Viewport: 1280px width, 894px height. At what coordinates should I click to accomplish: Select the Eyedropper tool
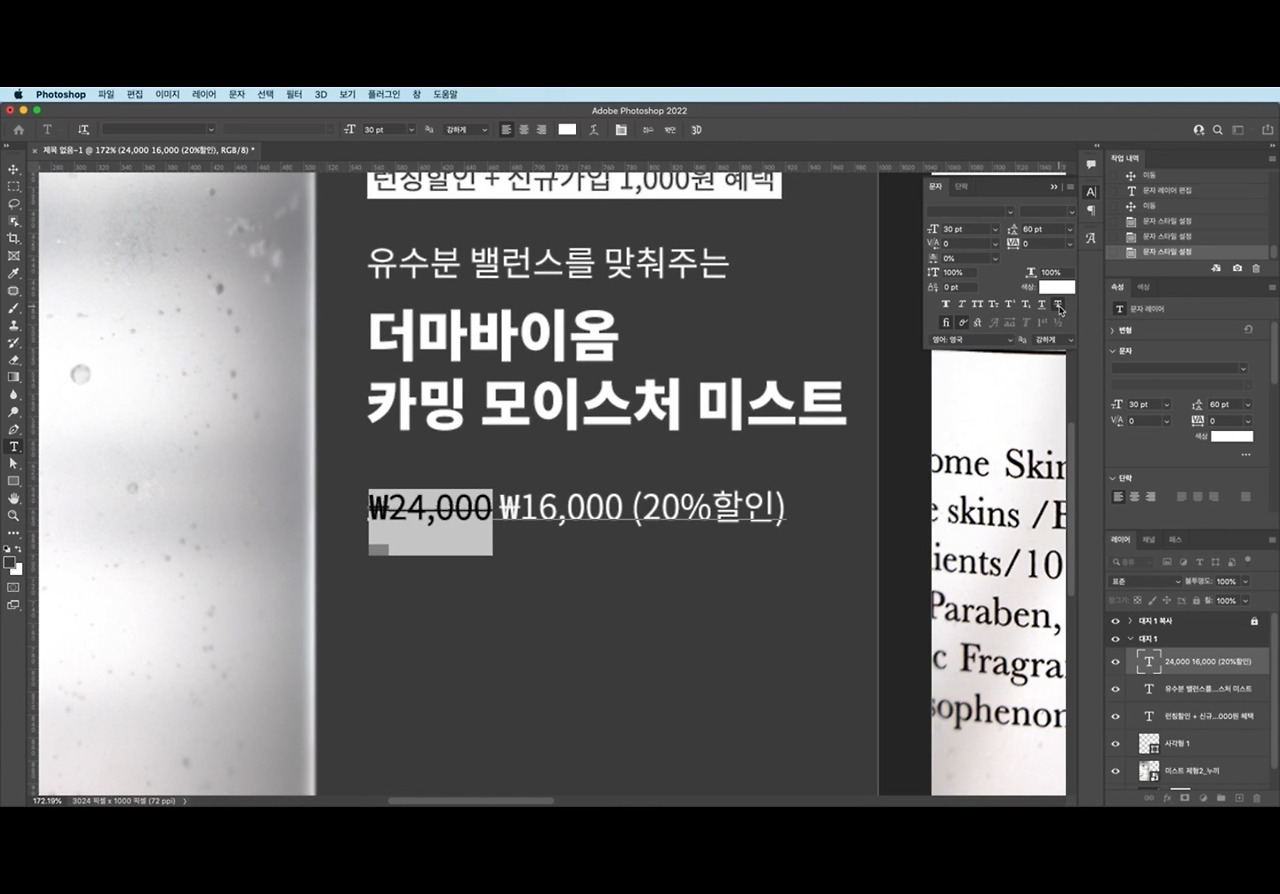click(x=14, y=273)
